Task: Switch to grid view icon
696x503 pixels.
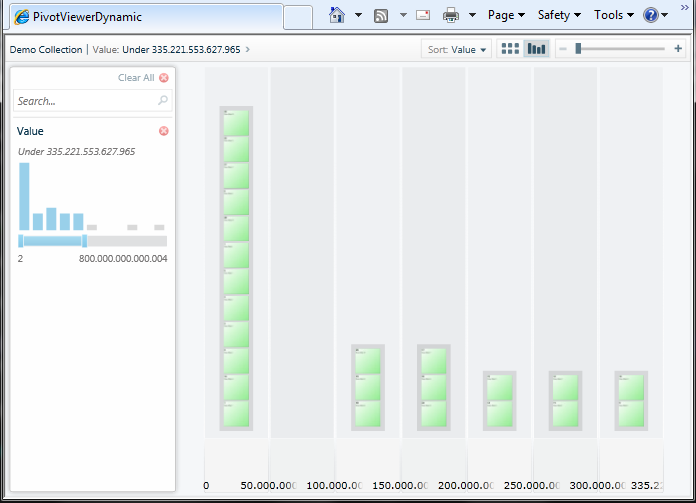Action: 510,49
